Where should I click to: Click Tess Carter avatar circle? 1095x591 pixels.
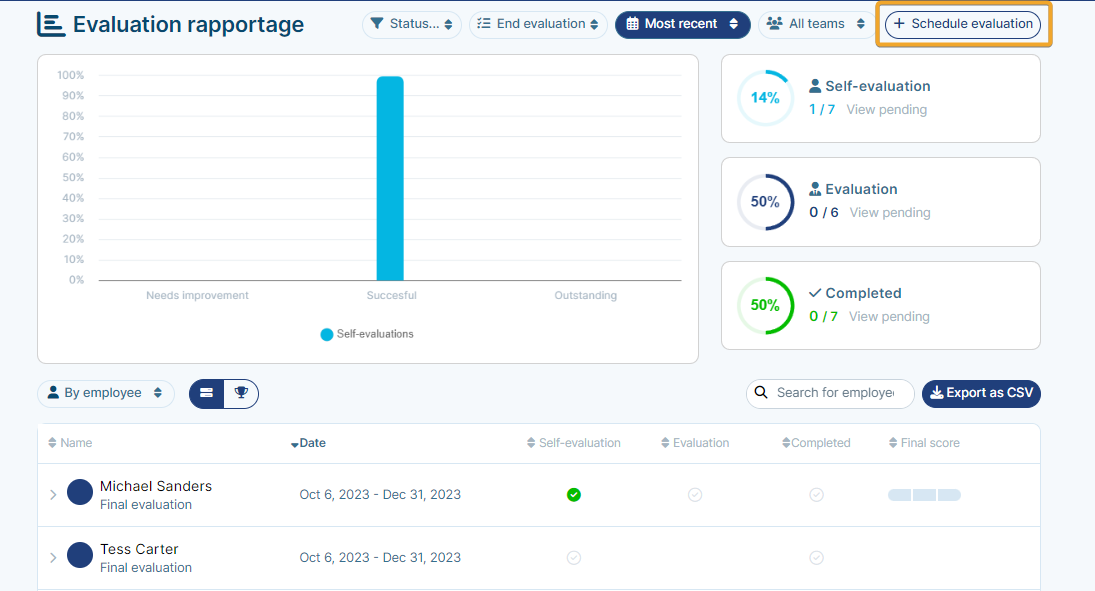80,555
